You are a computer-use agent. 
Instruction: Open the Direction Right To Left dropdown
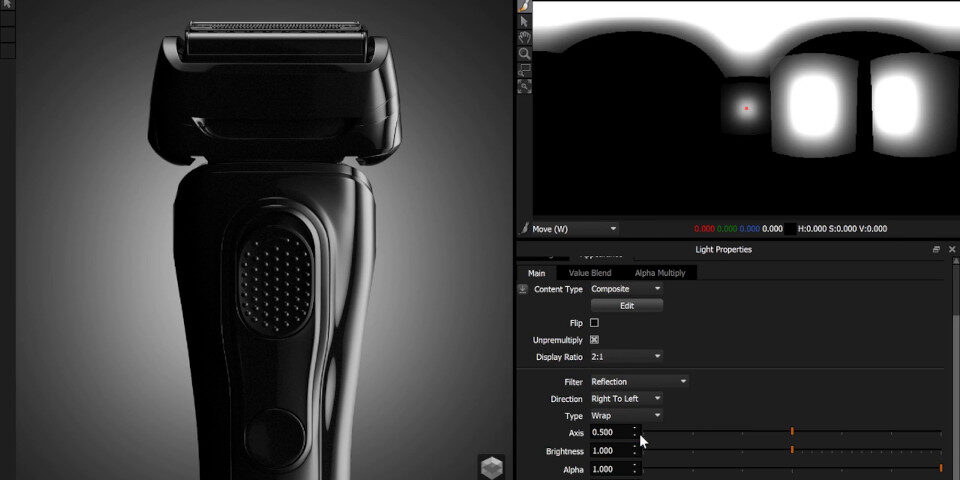[626, 399]
